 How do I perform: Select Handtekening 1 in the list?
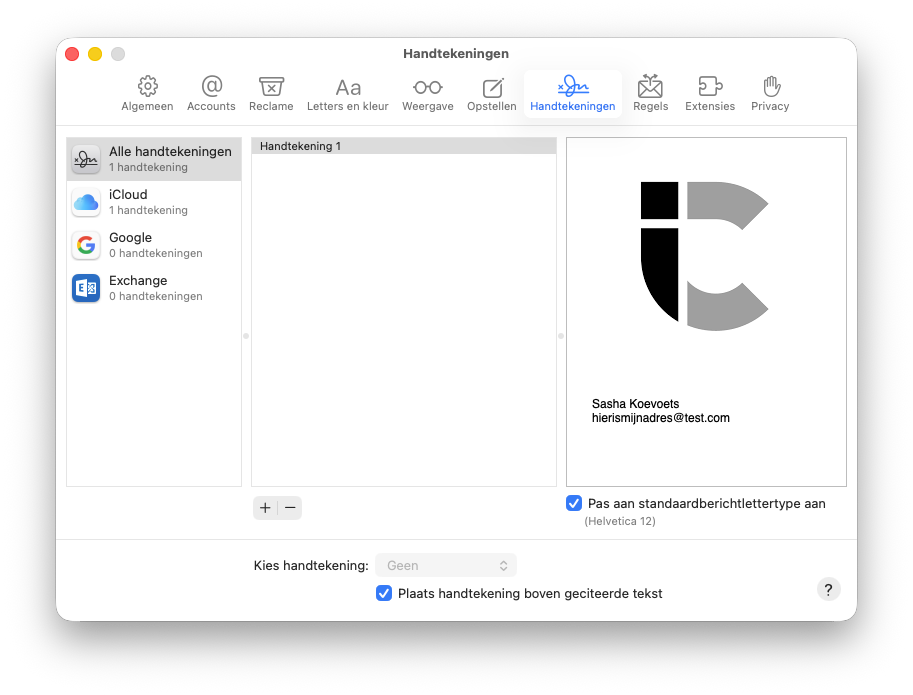[403, 146]
